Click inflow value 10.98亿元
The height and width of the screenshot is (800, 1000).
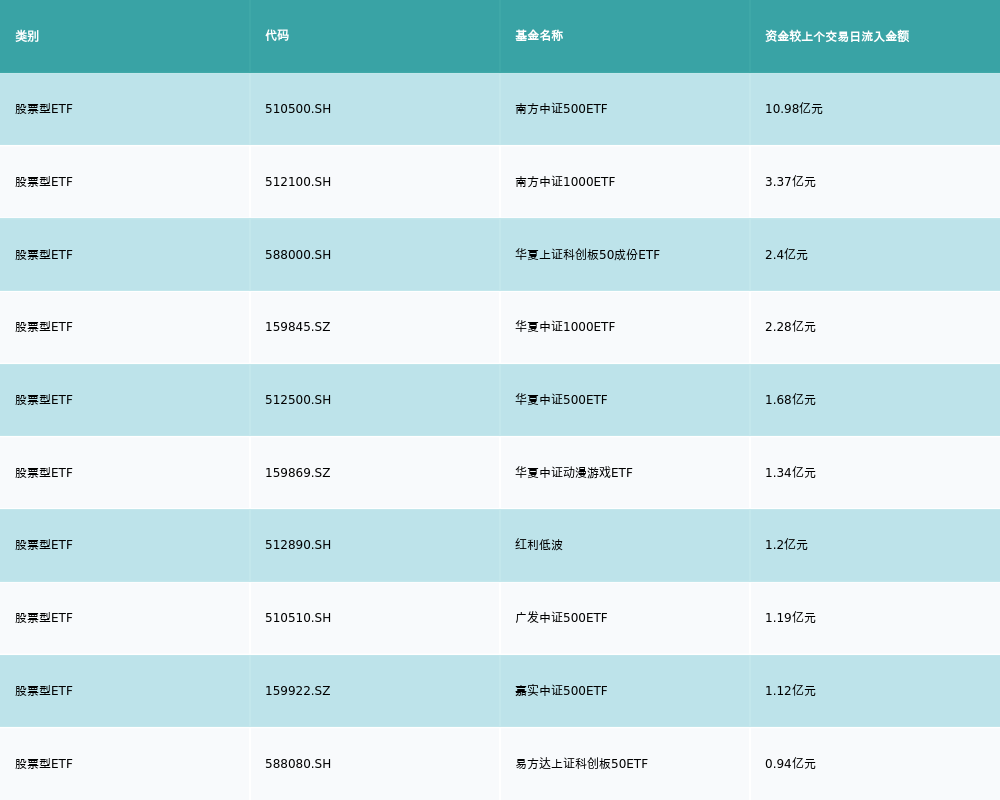[x=793, y=109]
